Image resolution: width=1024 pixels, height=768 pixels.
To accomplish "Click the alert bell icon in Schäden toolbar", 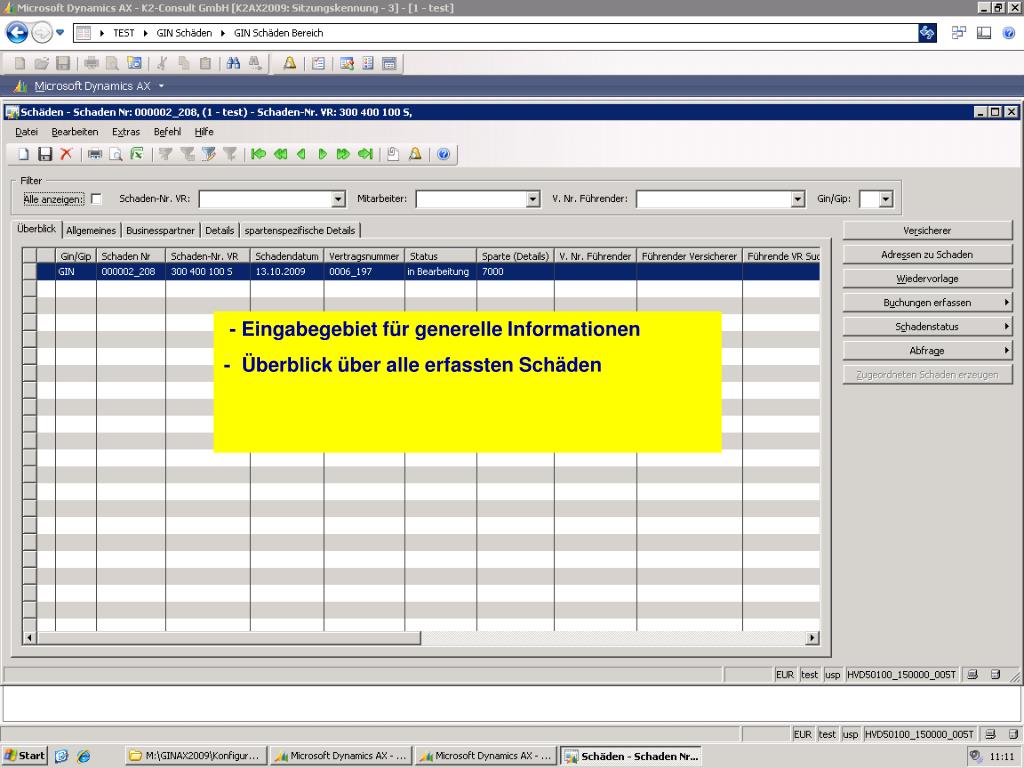I will tap(415, 154).
